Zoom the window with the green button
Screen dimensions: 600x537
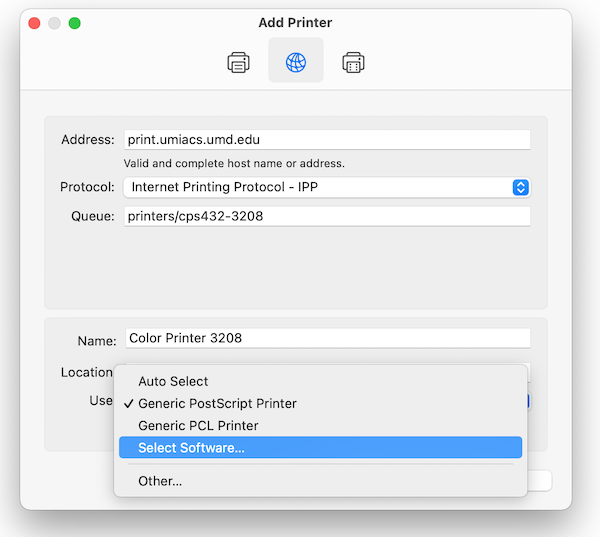74,23
